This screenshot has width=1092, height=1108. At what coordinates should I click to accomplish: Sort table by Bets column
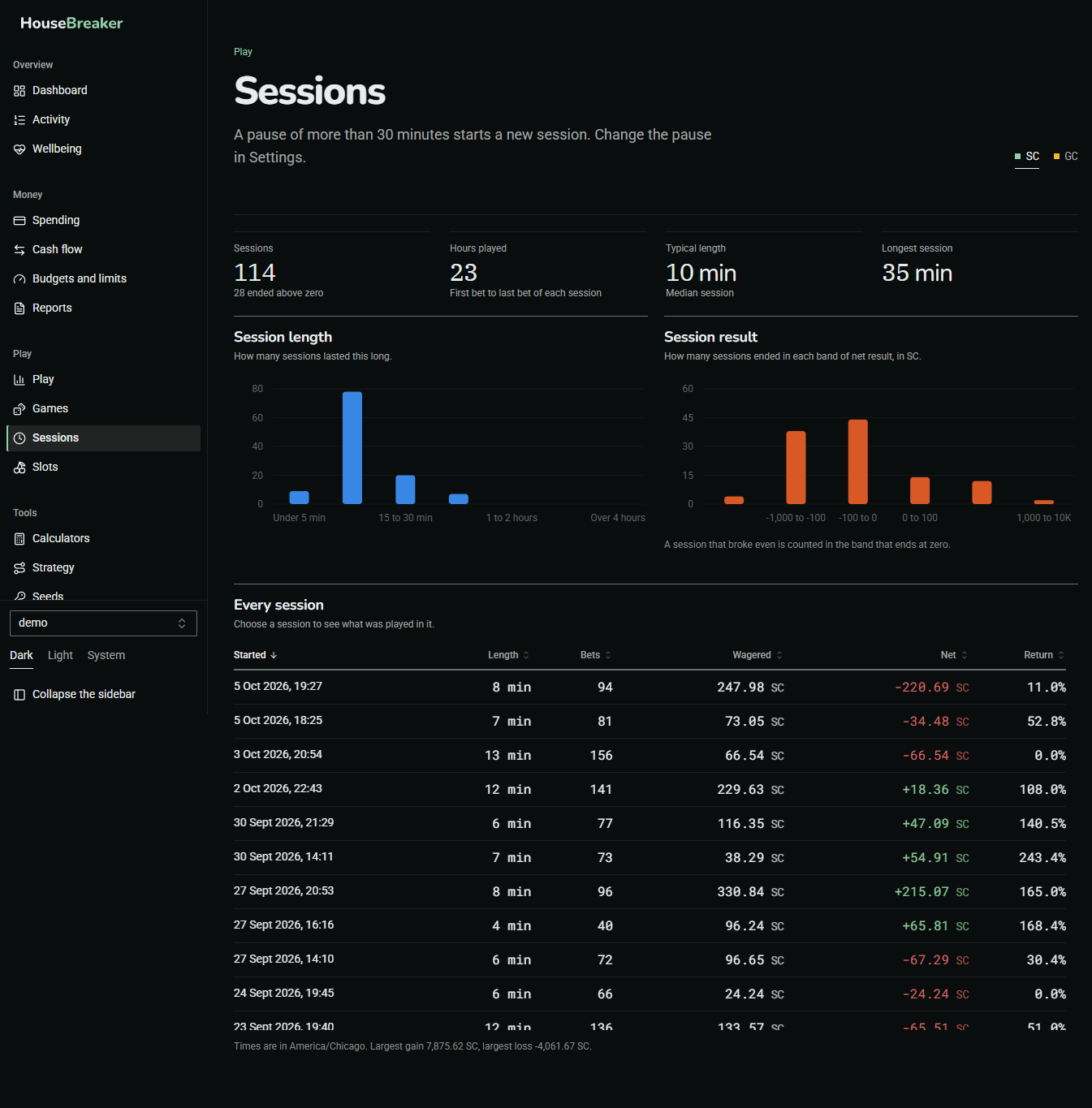596,655
